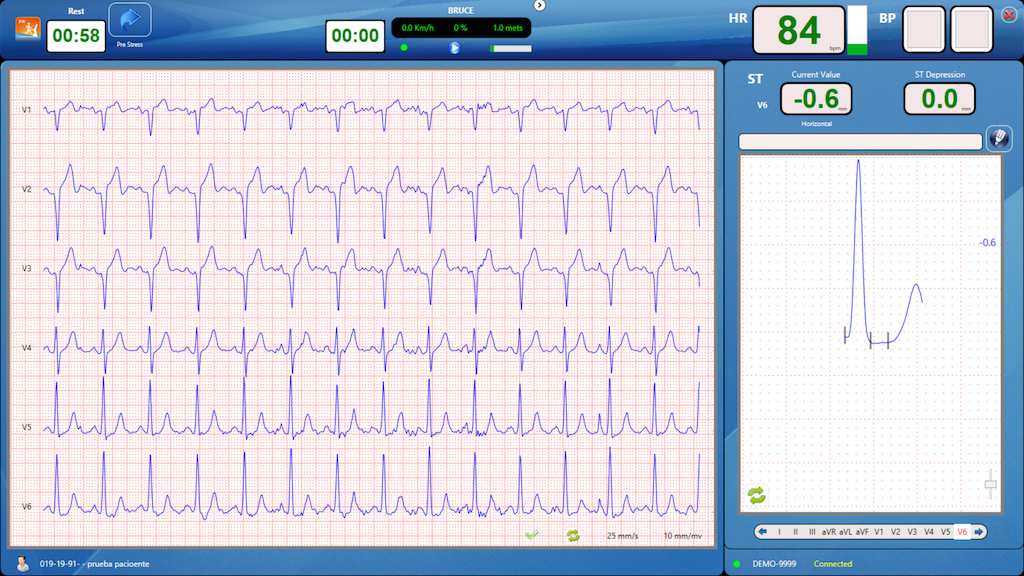Image resolution: width=1024 pixels, height=576 pixels.
Task: Select lead V1 in lead selector
Action: point(879,532)
